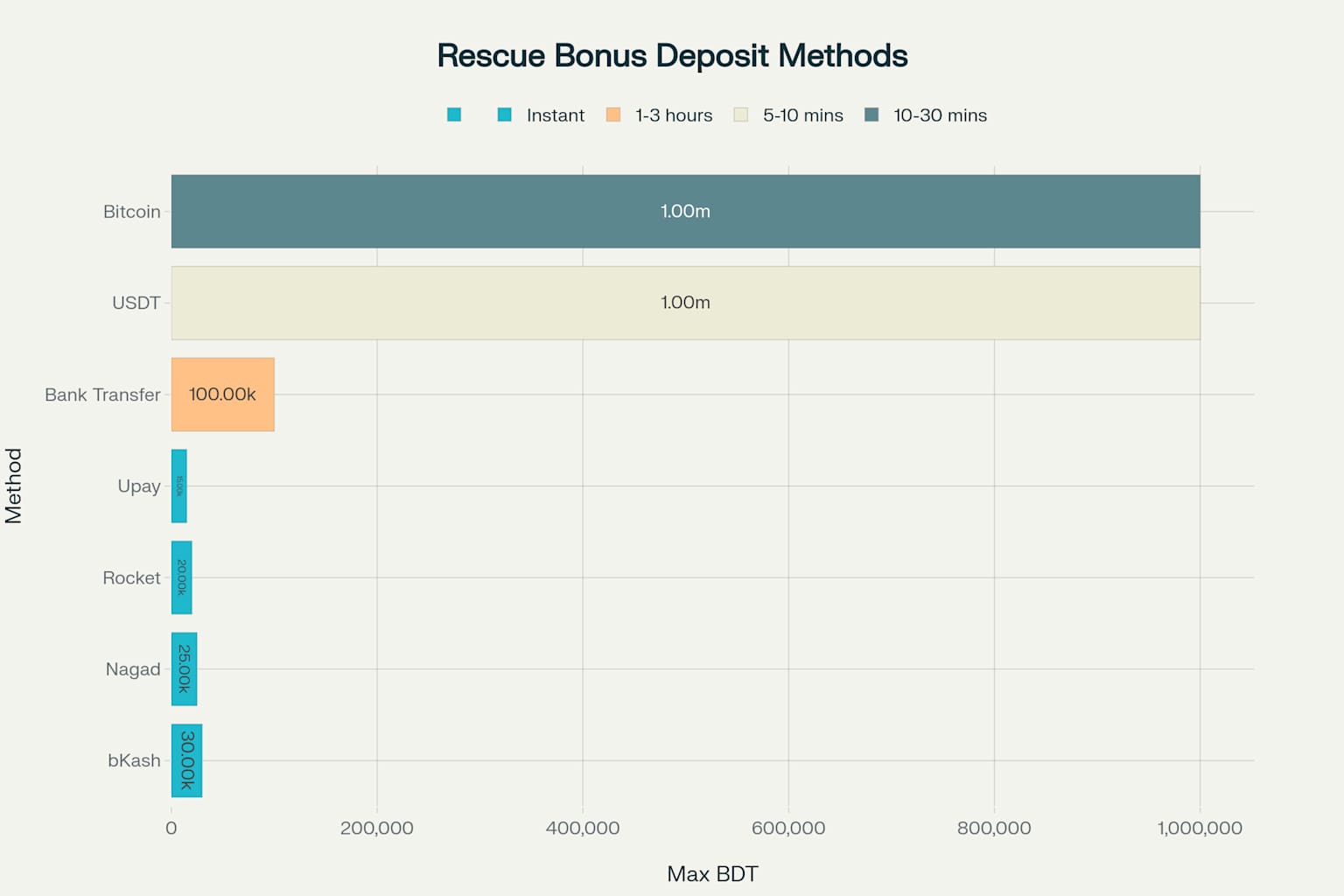Click the Instant legend color swatch
The width and height of the screenshot is (1344, 896).
point(504,115)
